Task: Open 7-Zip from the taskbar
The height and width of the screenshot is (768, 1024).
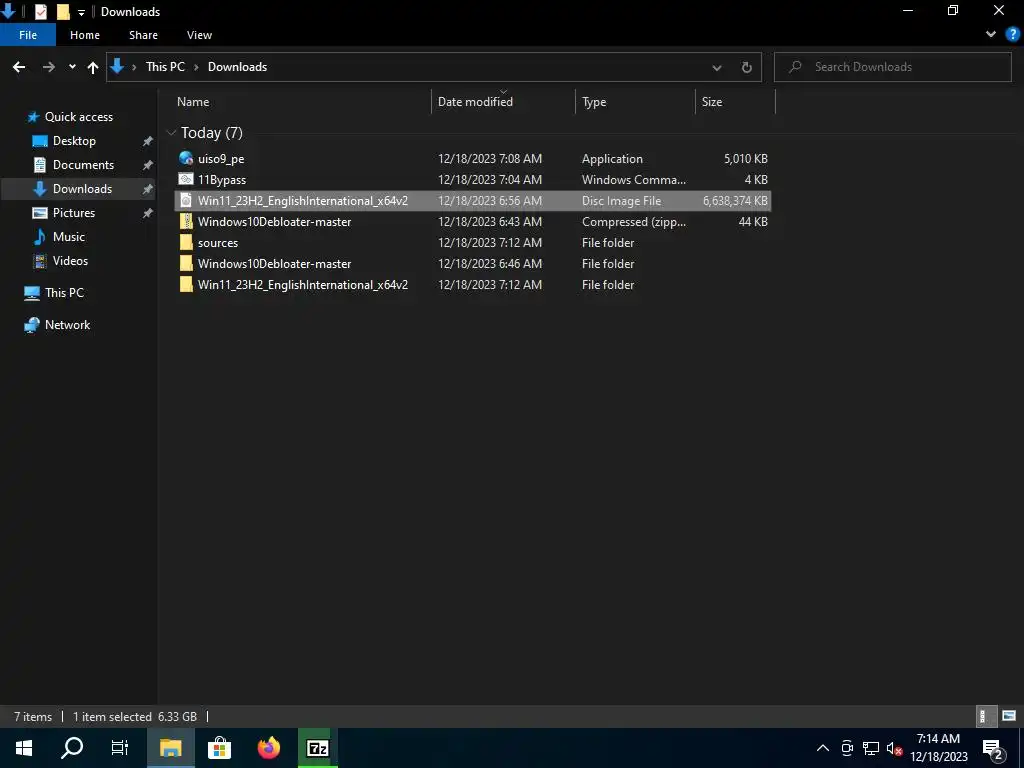Action: (318, 748)
